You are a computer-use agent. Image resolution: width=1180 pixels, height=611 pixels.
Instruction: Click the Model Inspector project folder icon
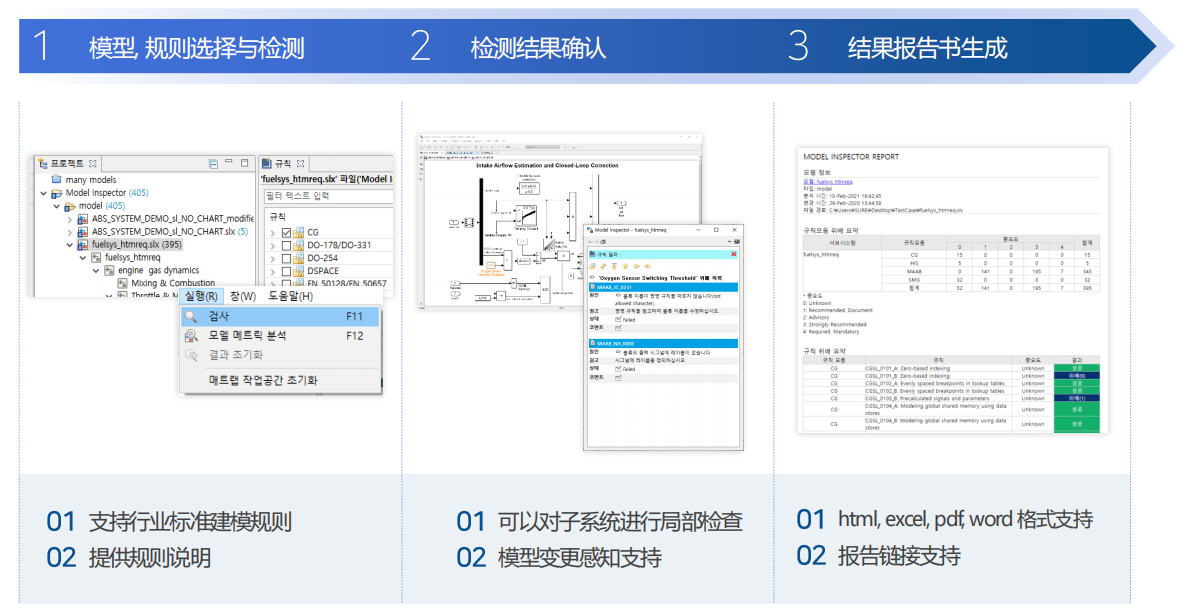click(x=57, y=193)
